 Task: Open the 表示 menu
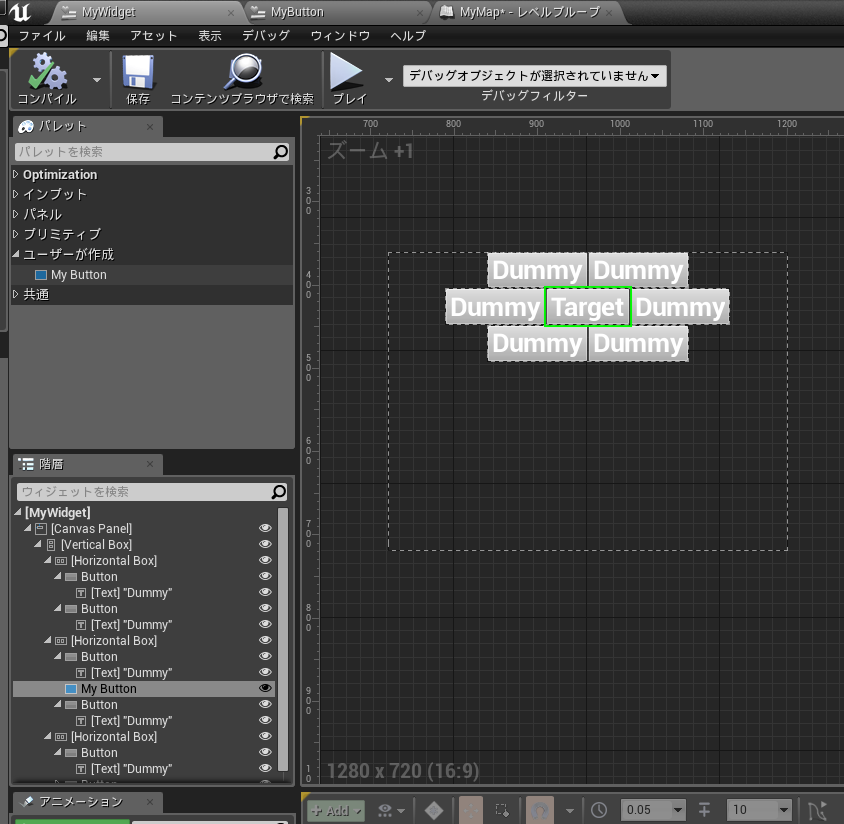click(210, 36)
